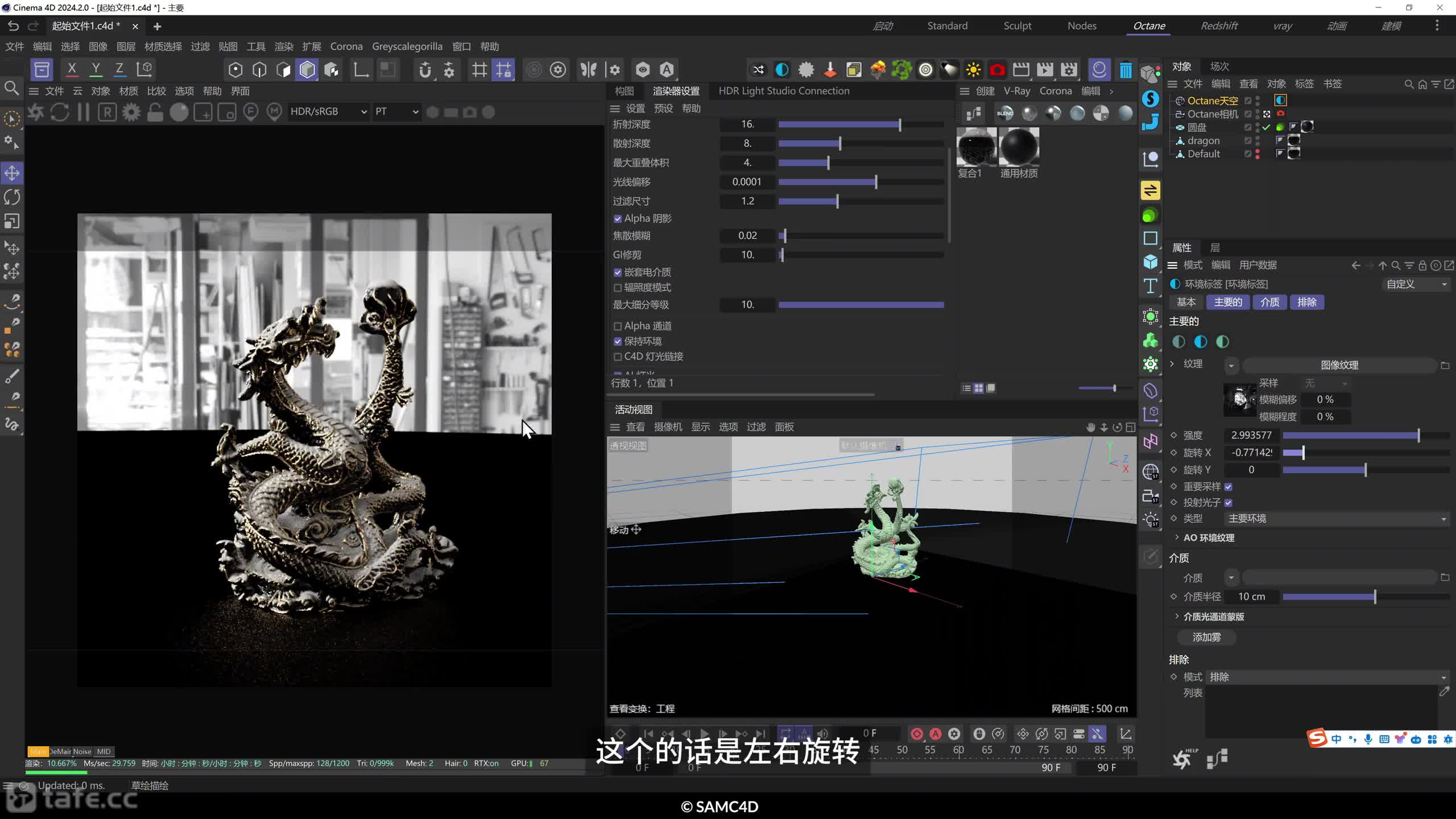Open Octane settings gear in Live Viewer

[131, 112]
